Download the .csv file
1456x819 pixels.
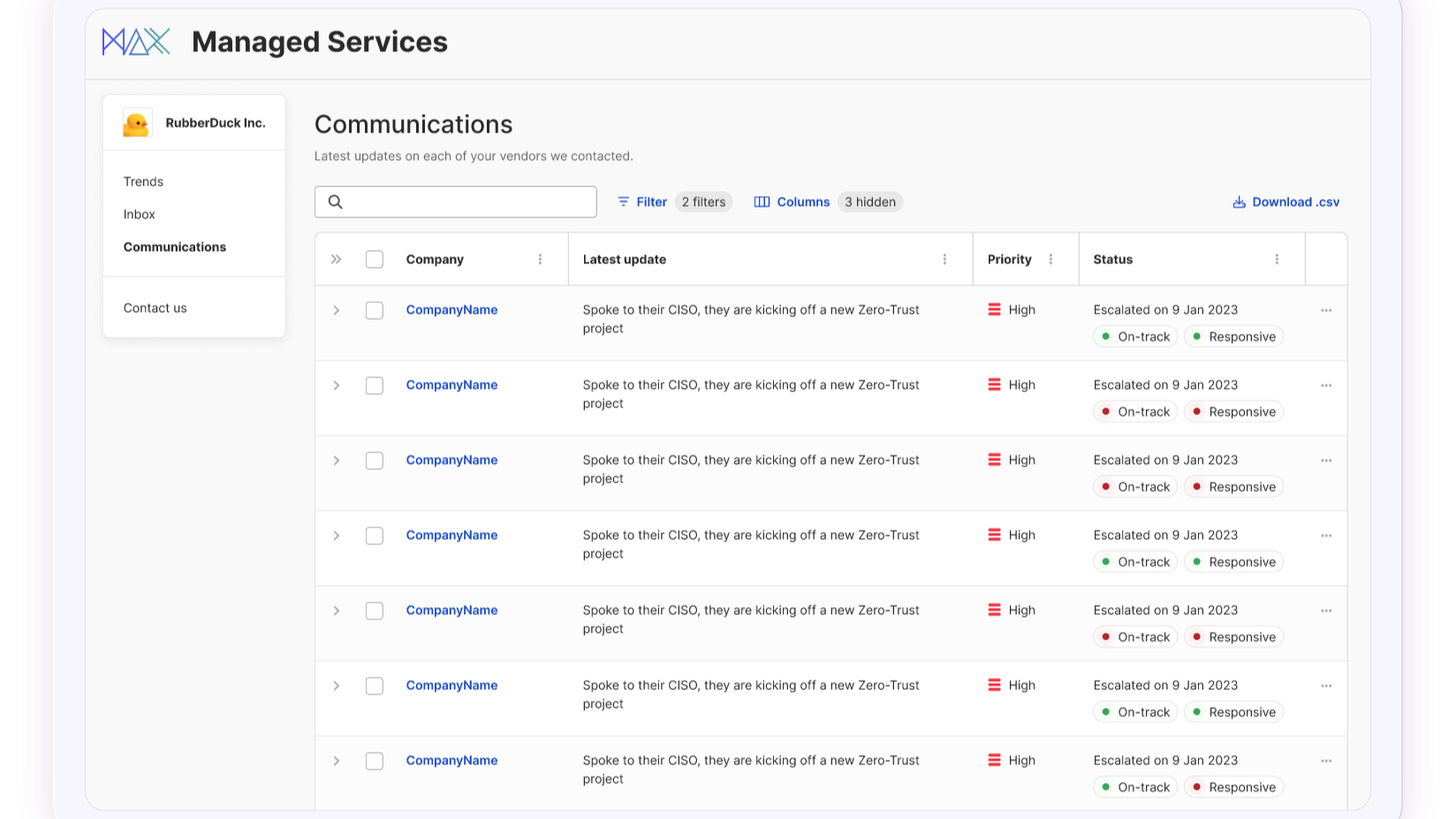tap(1286, 202)
